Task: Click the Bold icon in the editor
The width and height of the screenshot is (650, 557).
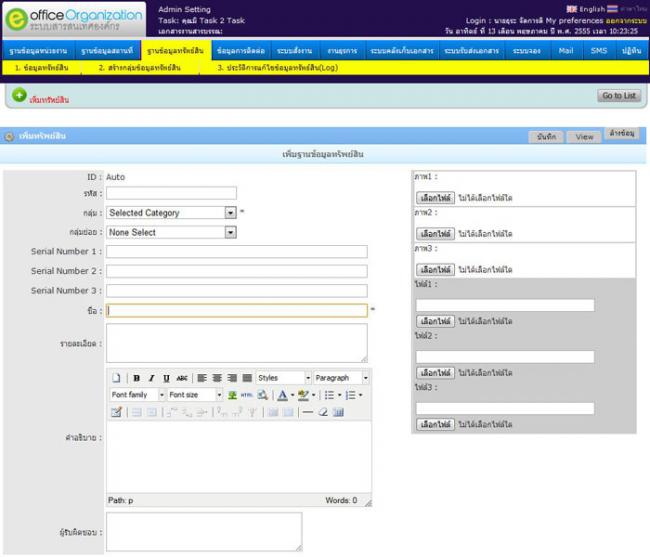Action: [136, 378]
